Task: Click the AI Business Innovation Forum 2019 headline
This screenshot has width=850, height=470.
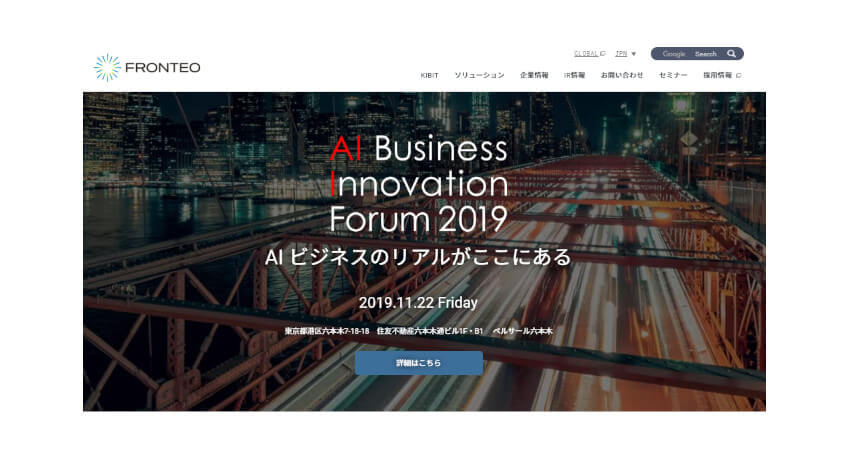Action: coord(419,184)
